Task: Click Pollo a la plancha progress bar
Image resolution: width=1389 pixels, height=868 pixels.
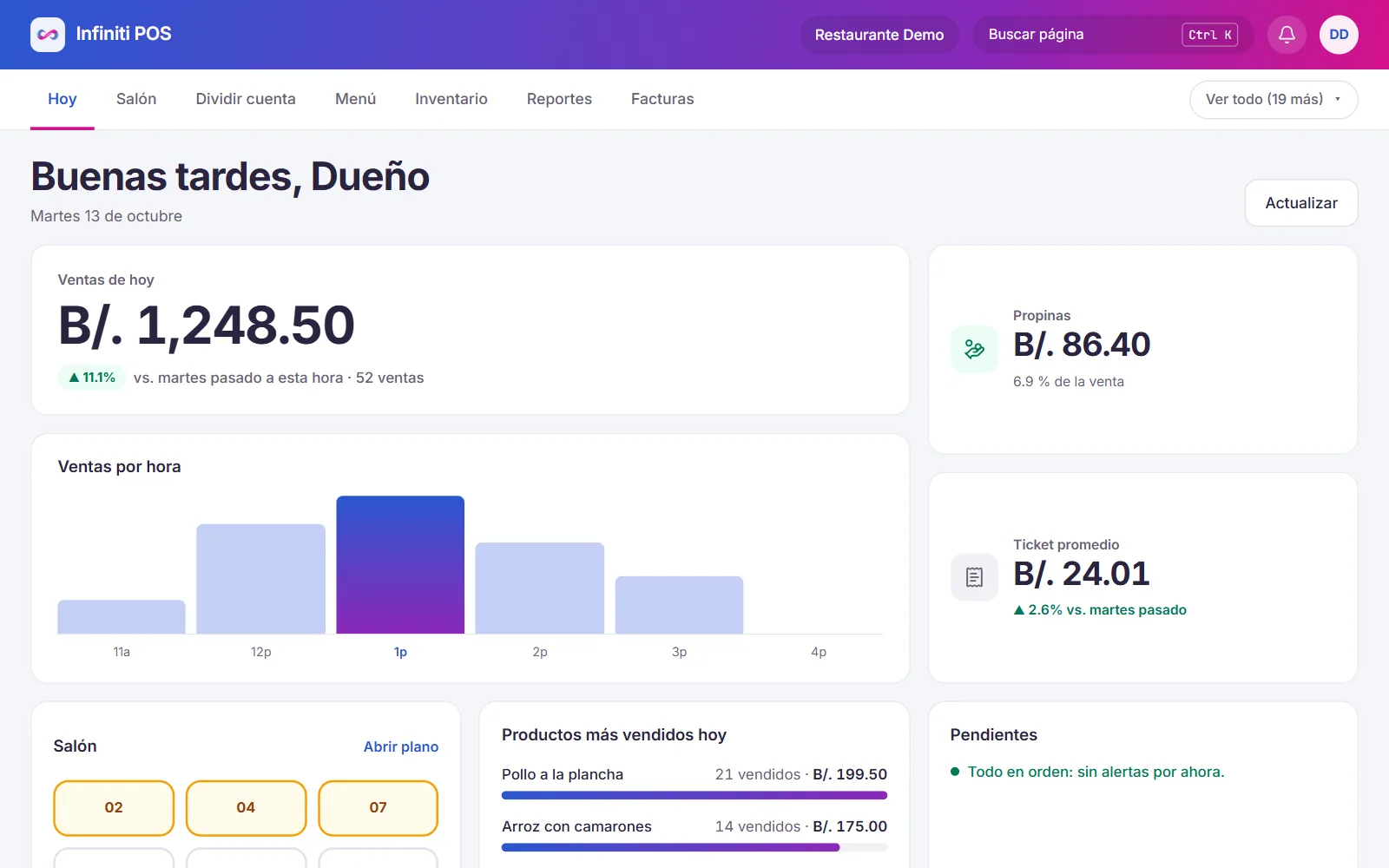Action: [694, 795]
